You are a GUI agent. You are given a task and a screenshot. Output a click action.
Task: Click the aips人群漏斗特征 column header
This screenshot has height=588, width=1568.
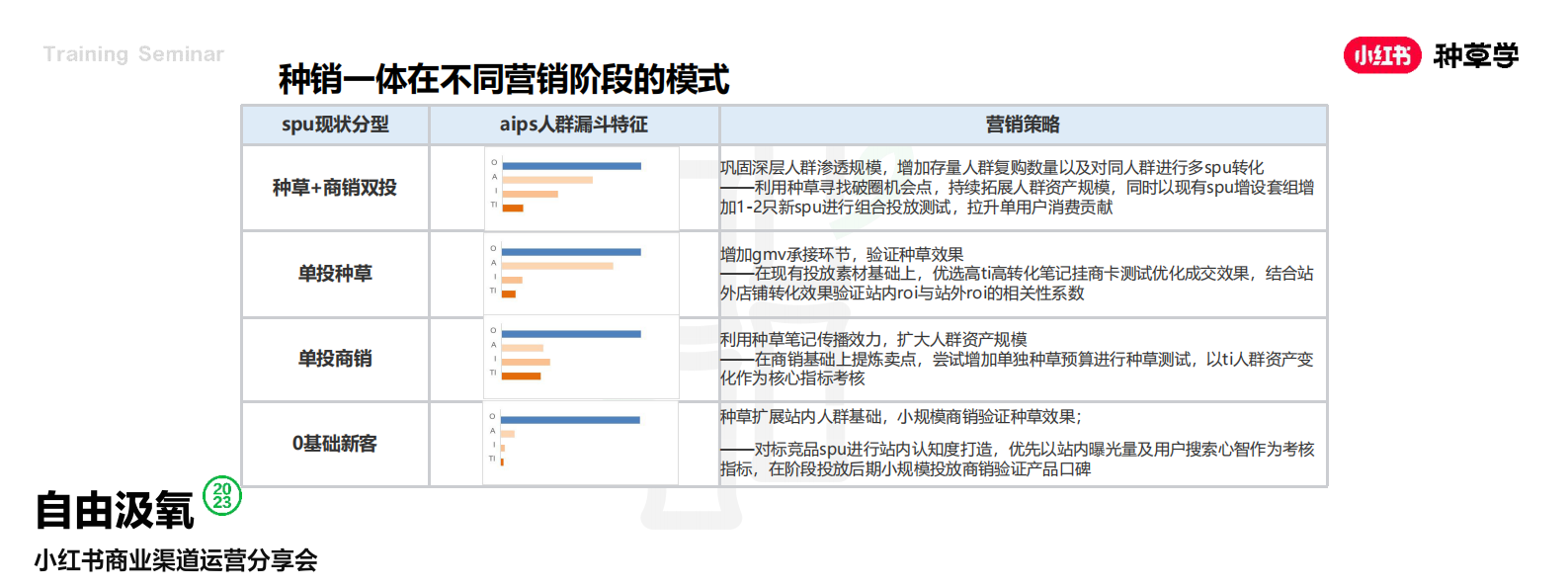(x=574, y=125)
